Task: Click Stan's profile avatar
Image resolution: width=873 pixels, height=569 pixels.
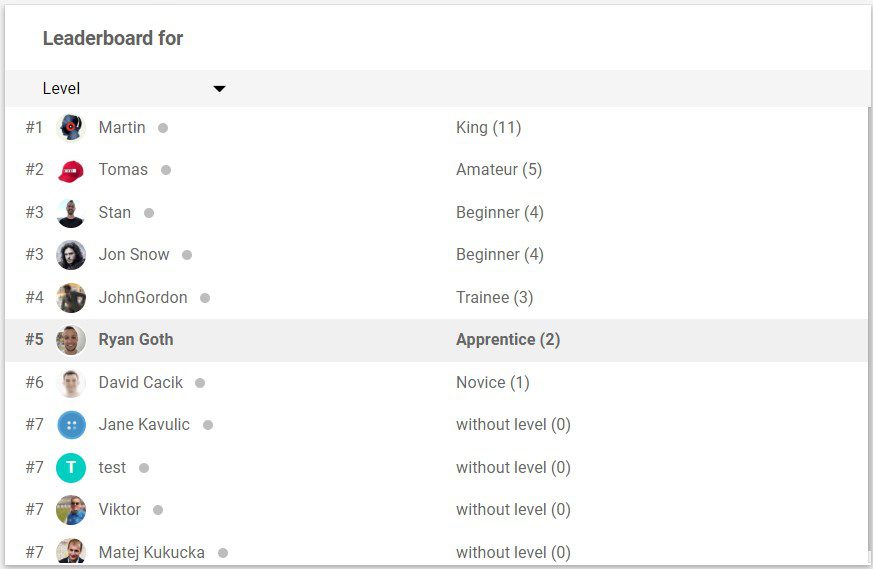Action: pyautogui.click(x=71, y=213)
